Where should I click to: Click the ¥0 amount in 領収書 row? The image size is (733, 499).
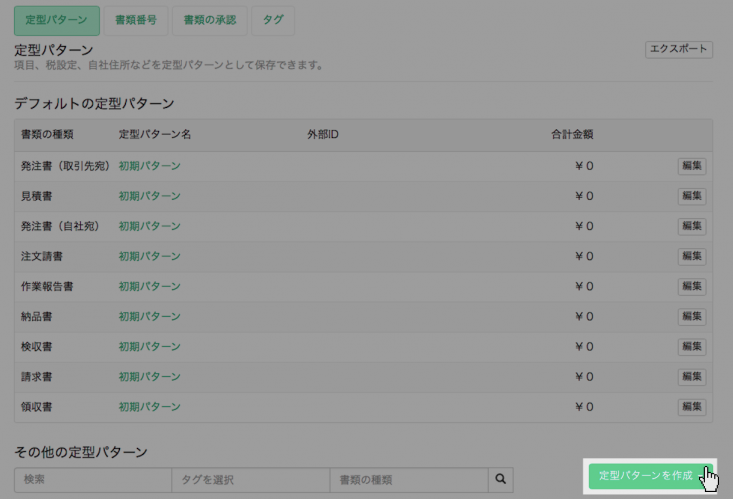[584, 407]
